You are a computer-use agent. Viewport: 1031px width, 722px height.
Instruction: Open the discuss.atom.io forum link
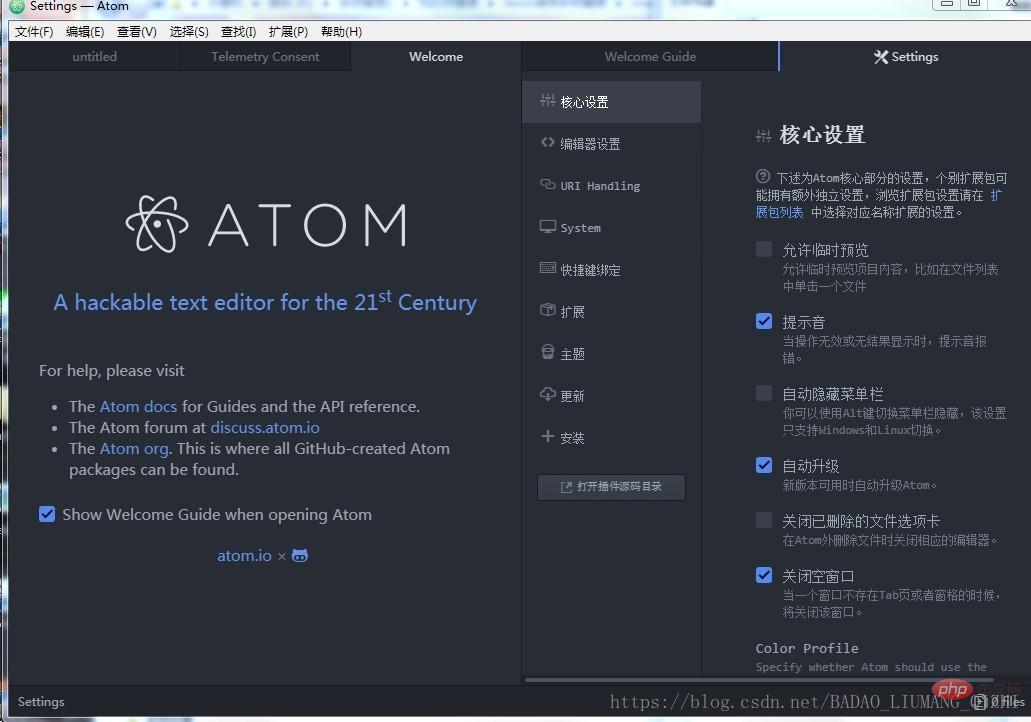click(x=265, y=427)
